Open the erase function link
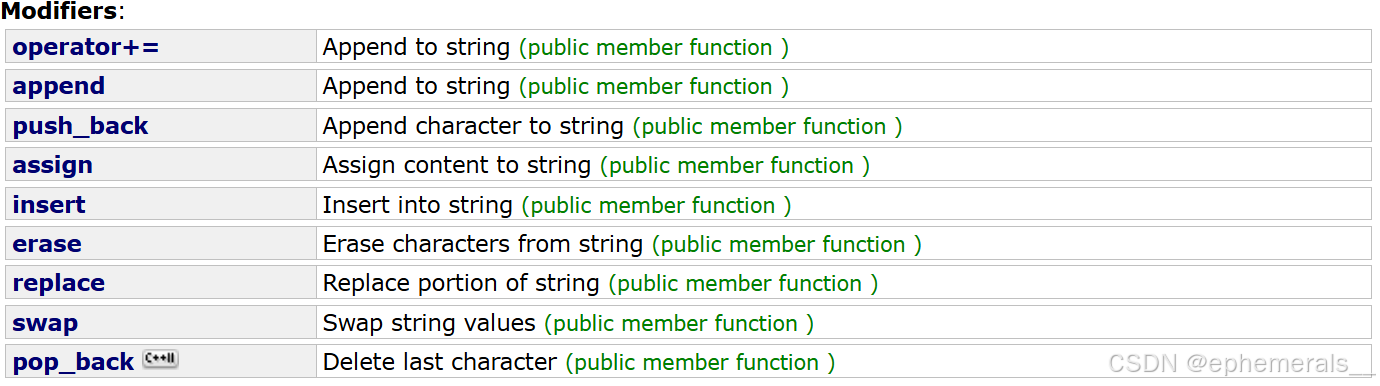1380x386 pixels. pos(47,244)
